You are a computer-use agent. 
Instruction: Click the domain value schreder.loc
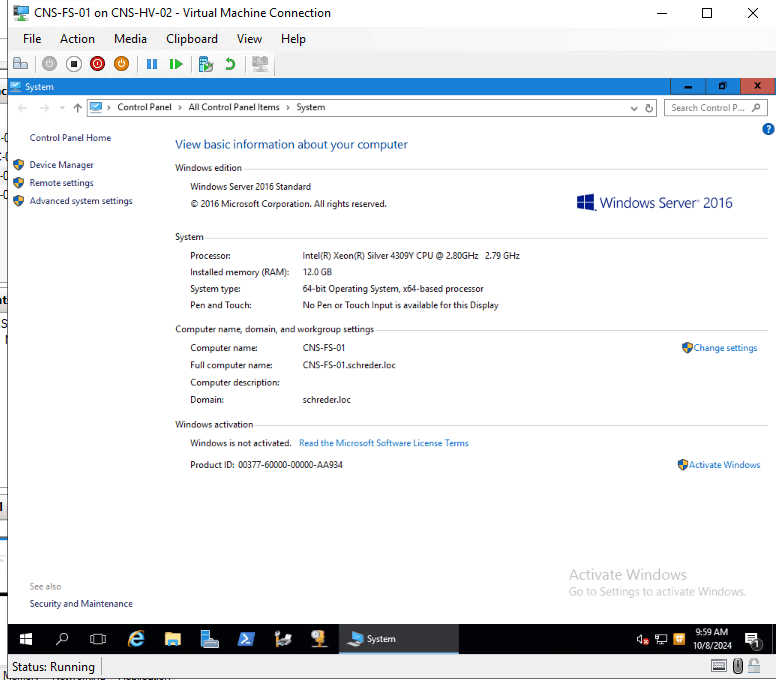[326, 400]
